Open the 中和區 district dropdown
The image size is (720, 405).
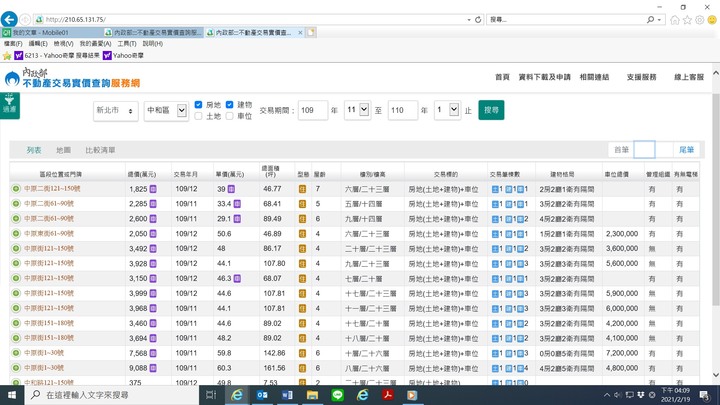(x=166, y=111)
